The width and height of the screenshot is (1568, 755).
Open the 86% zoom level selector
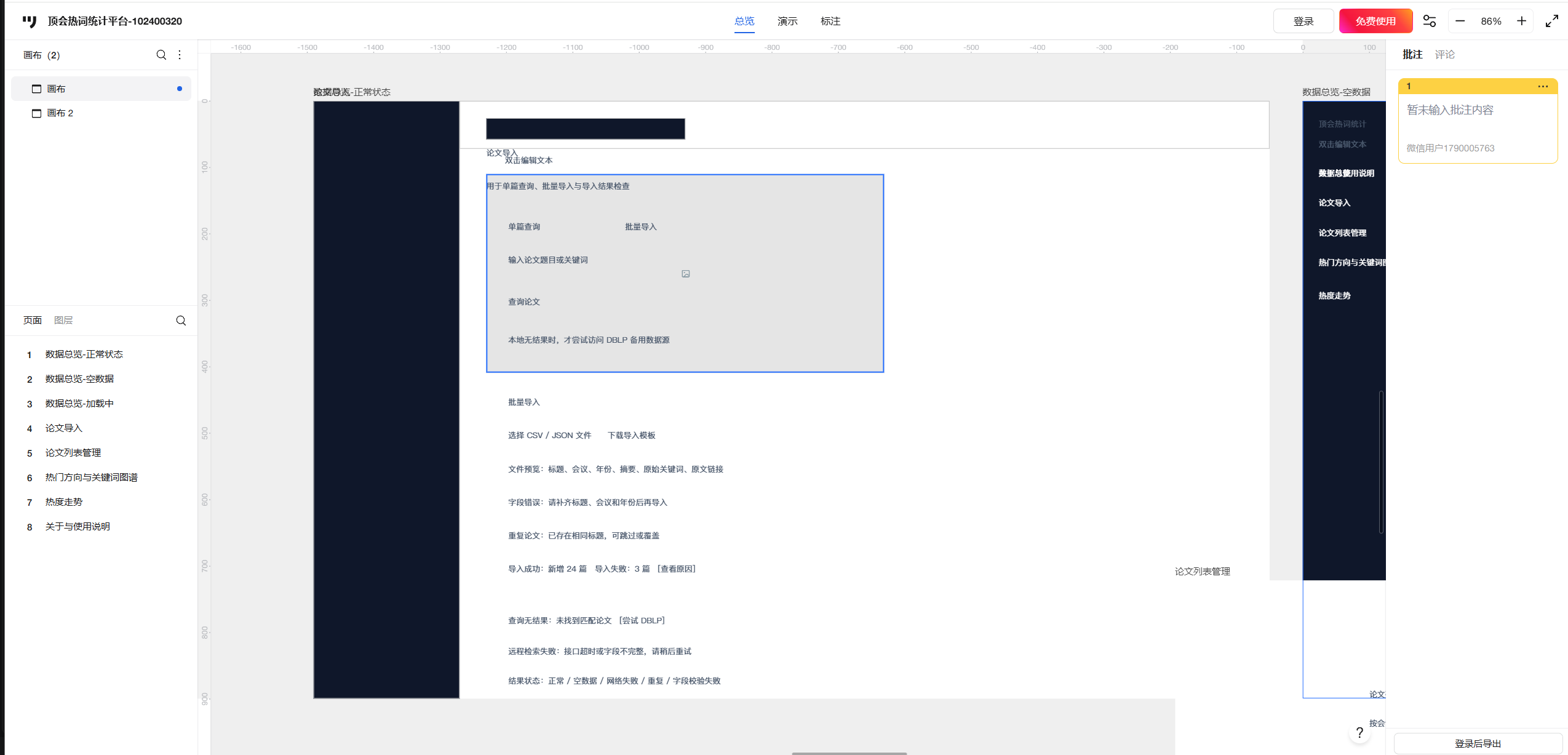tap(1491, 21)
